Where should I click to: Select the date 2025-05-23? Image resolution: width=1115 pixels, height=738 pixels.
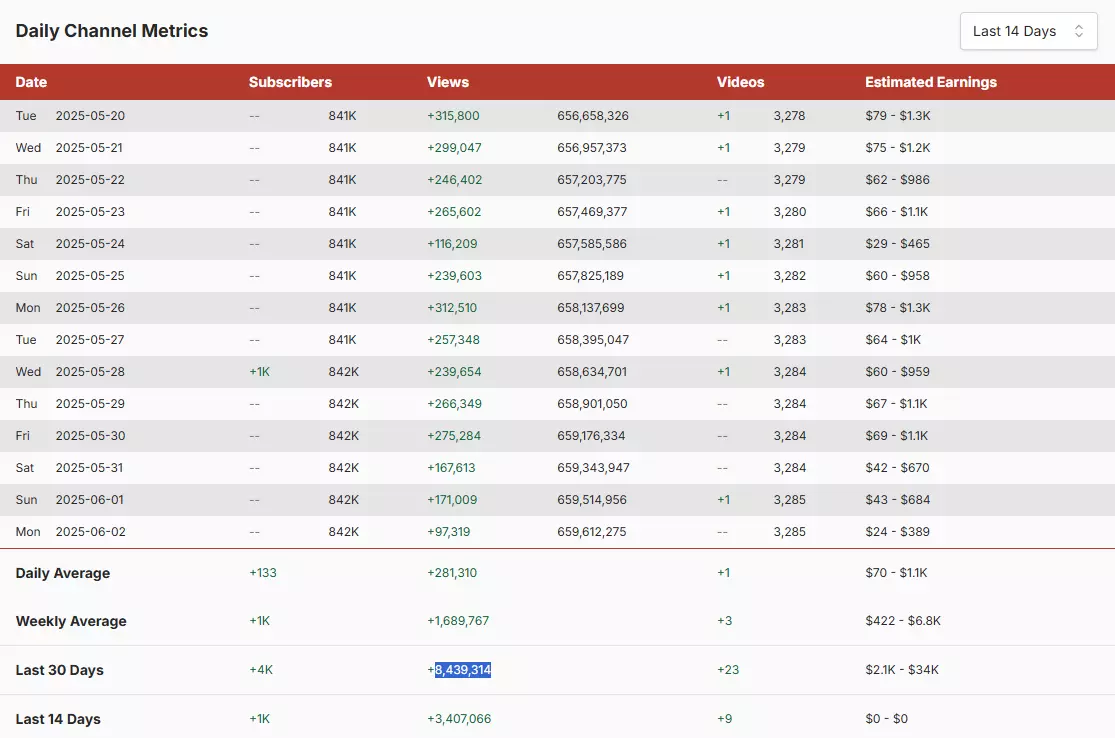(x=90, y=212)
